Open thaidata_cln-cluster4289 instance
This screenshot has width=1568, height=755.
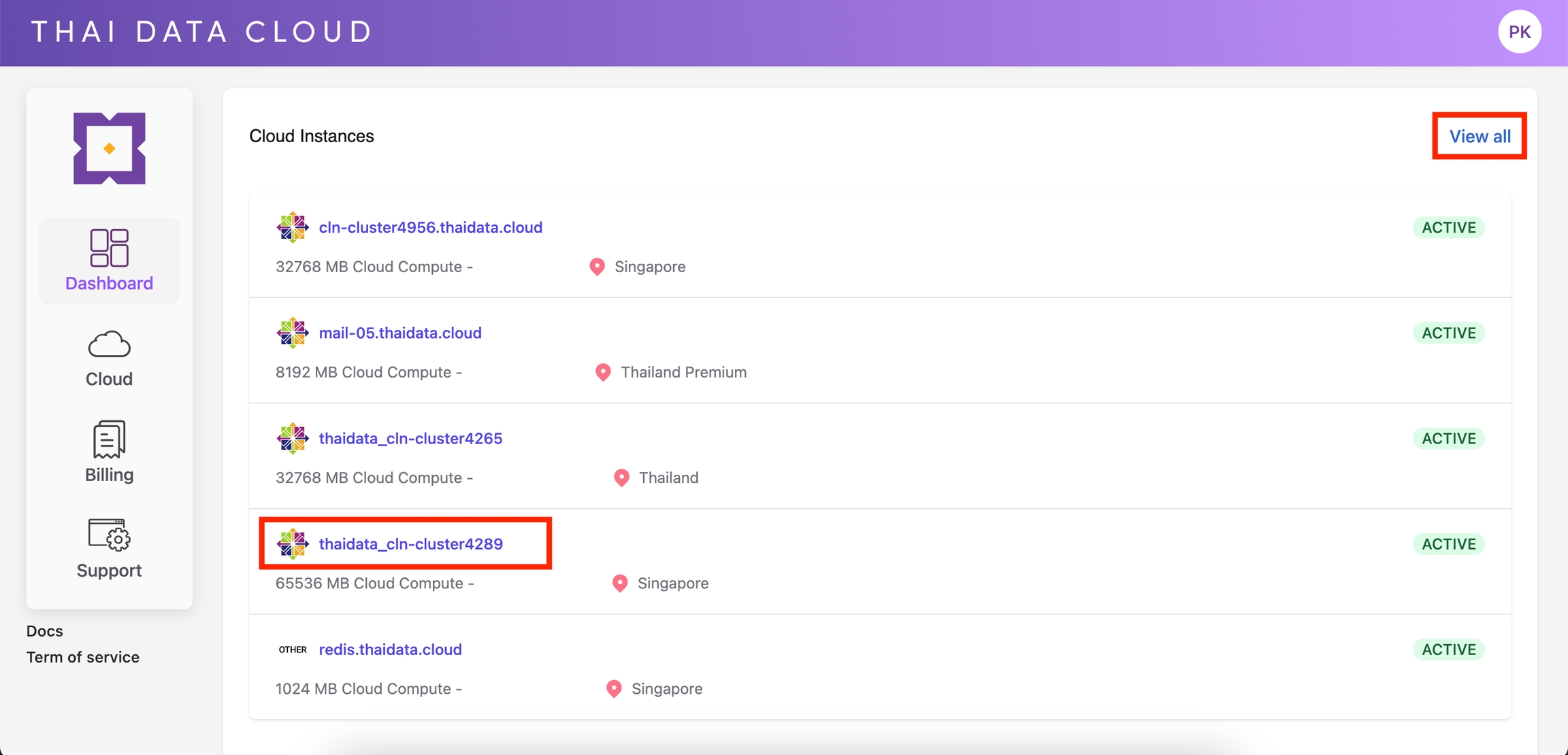pos(410,543)
